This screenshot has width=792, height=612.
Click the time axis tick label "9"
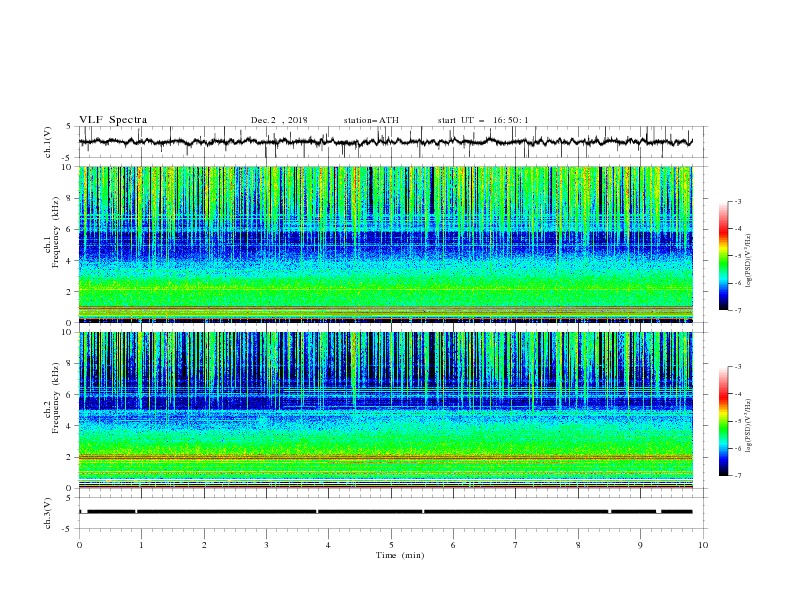tap(640, 545)
